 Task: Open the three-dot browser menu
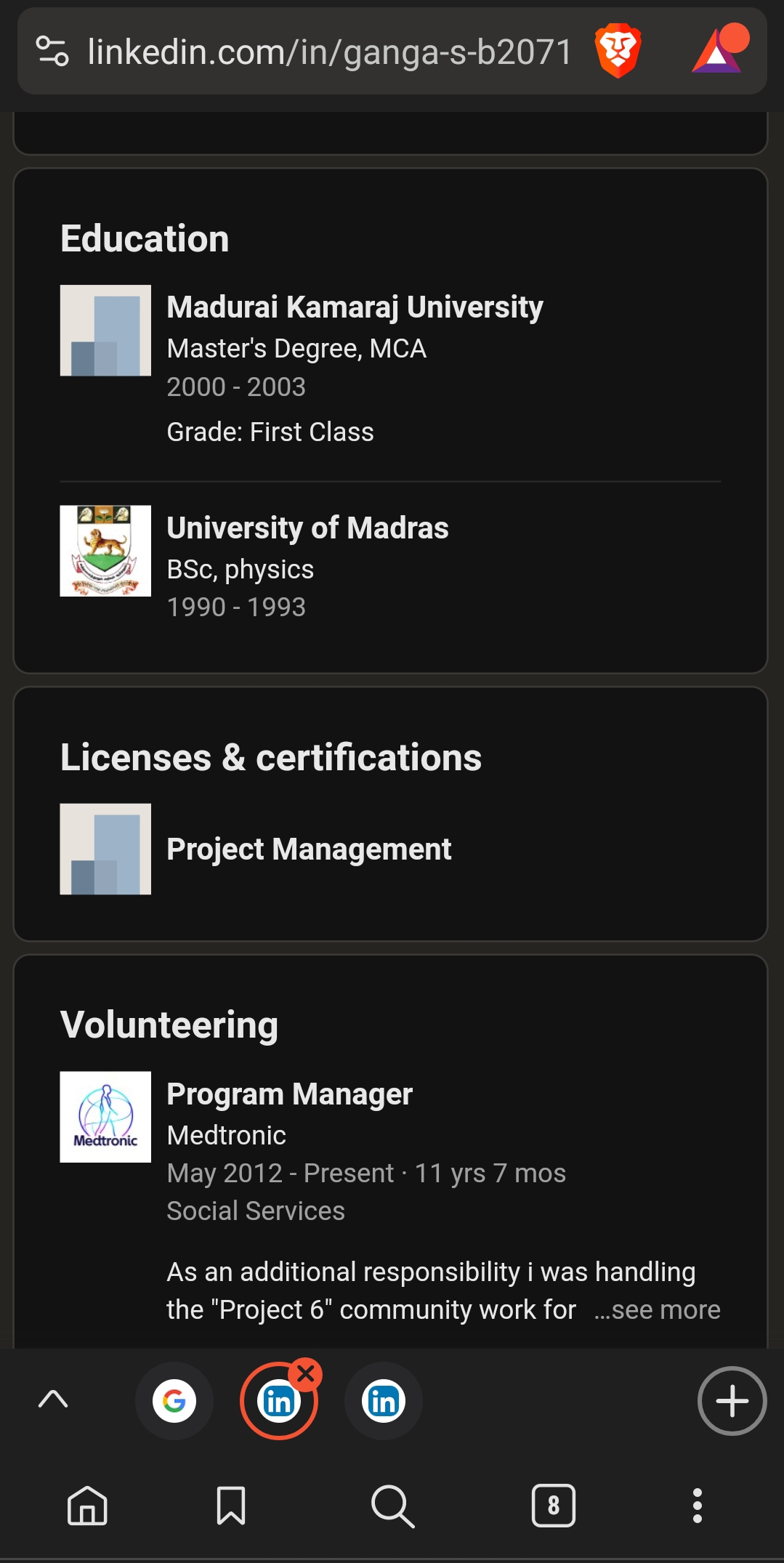point(698,1505)
